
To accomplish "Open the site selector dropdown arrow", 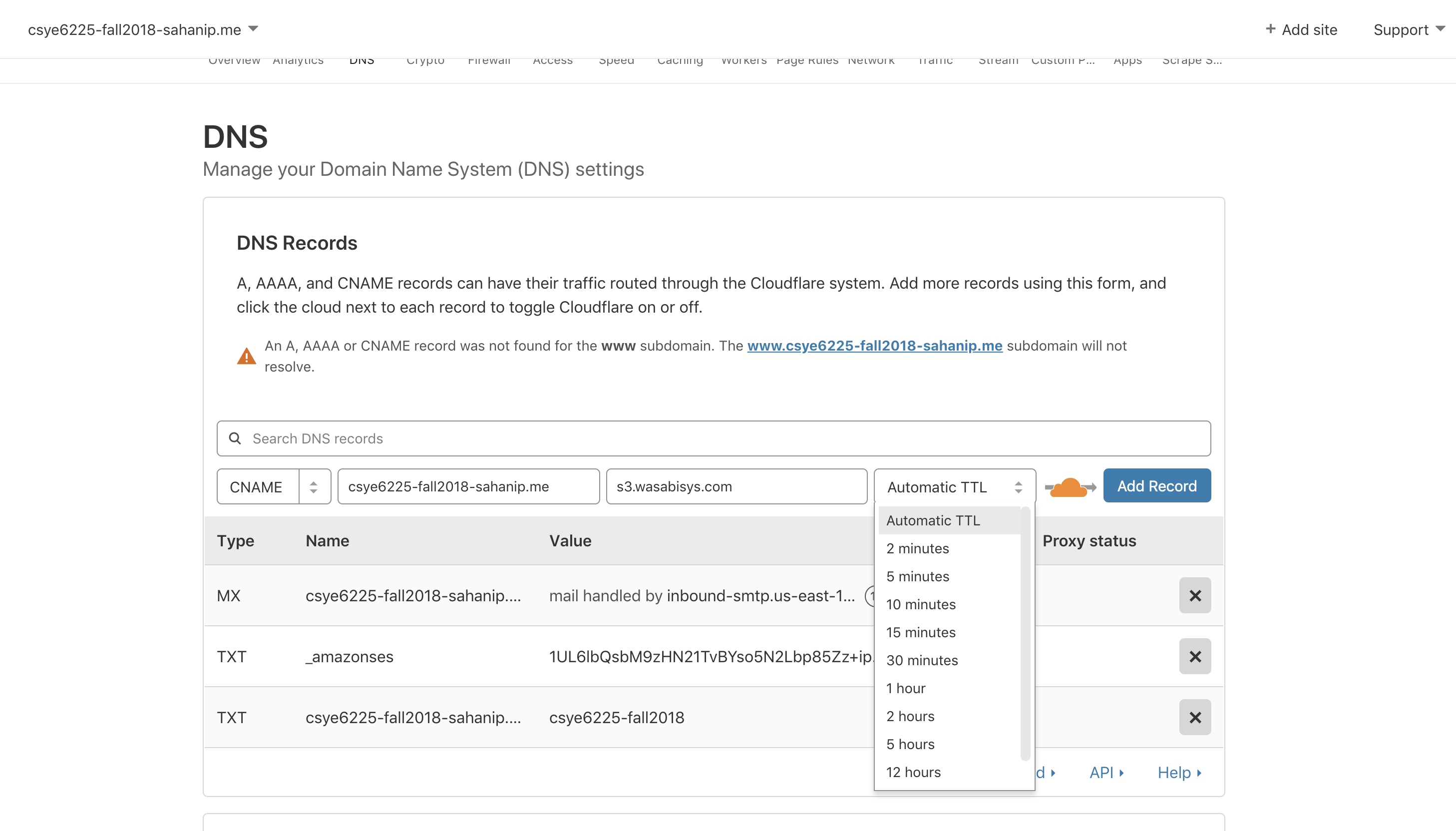I will (x=253, y=28).
